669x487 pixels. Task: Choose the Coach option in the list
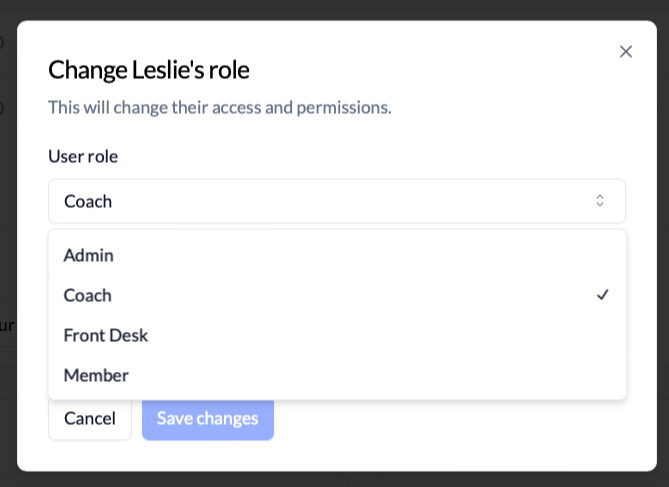337,295
